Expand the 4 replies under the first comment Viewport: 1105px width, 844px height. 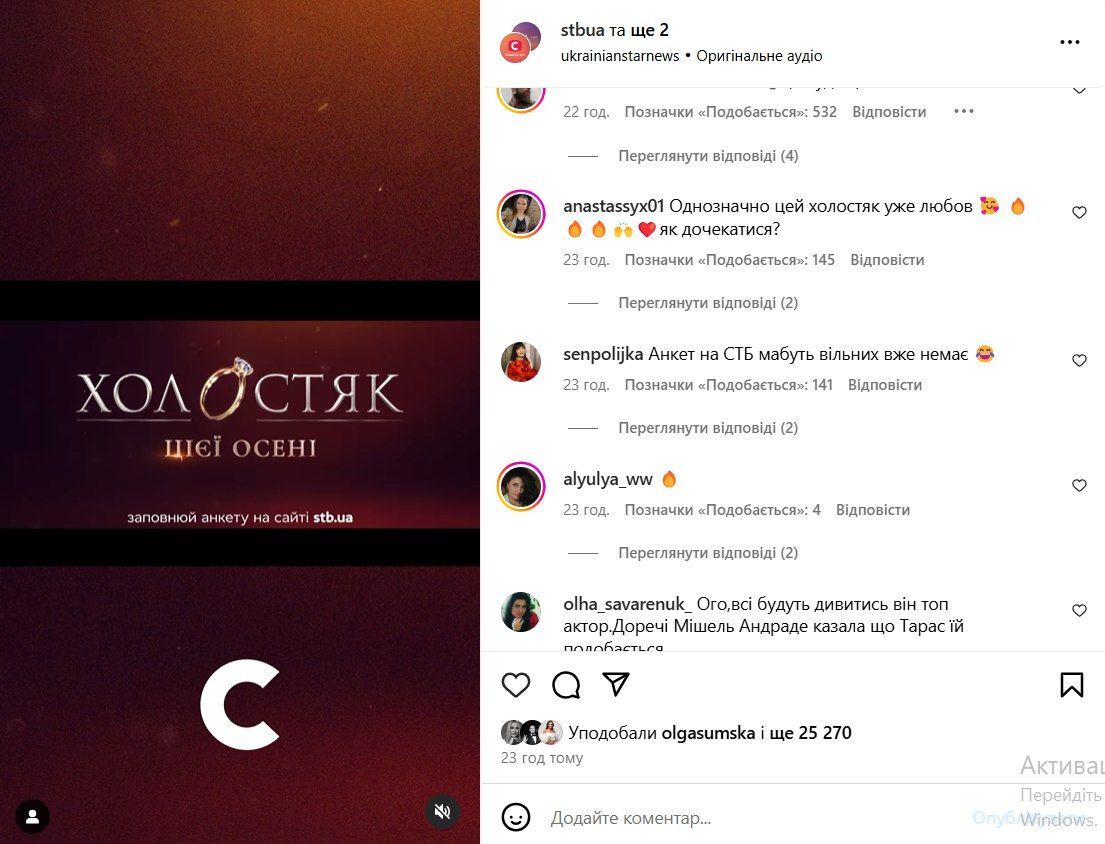coord(708,156)
